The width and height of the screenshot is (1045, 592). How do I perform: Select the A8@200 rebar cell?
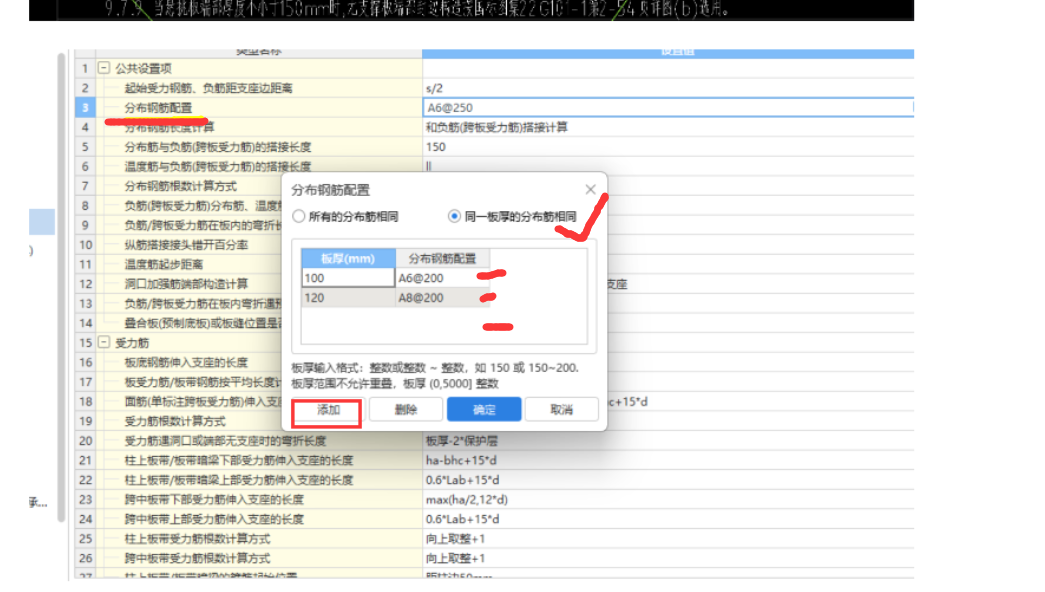[443, 298]
